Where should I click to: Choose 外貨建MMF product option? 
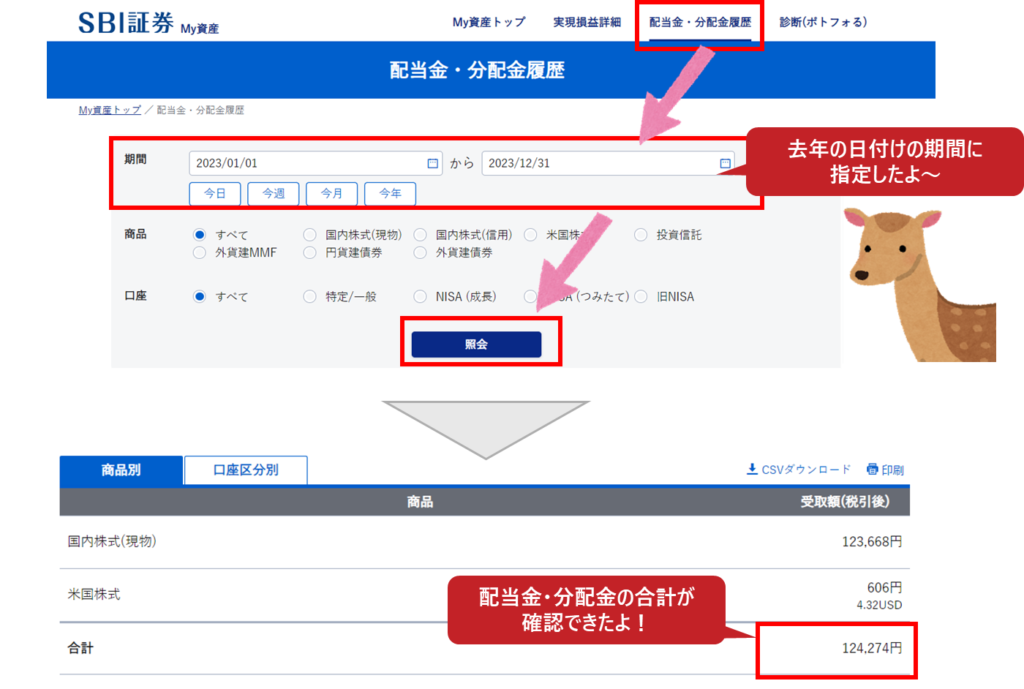(x=200, y=253)
